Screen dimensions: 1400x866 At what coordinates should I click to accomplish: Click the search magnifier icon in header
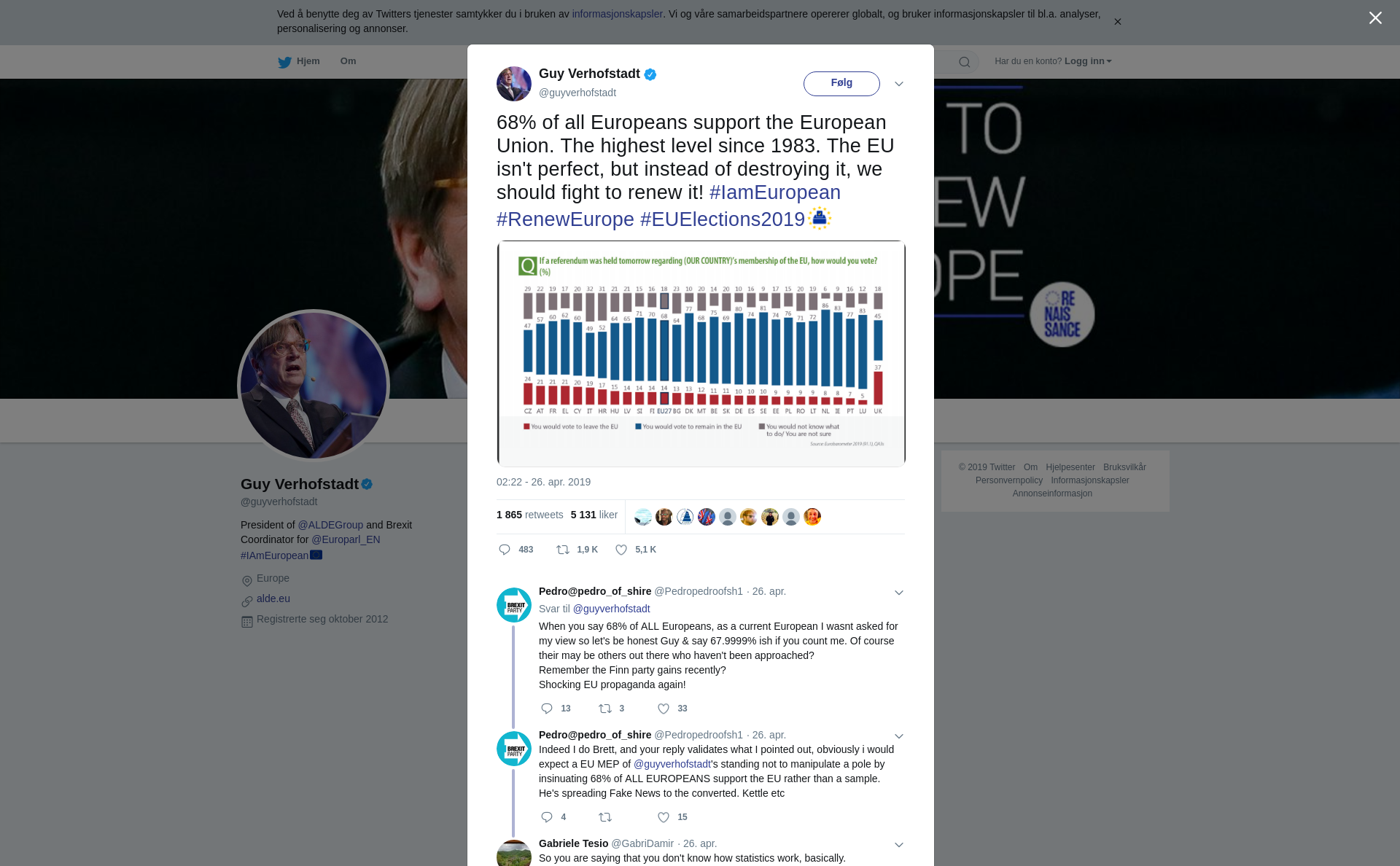(965, 62)
